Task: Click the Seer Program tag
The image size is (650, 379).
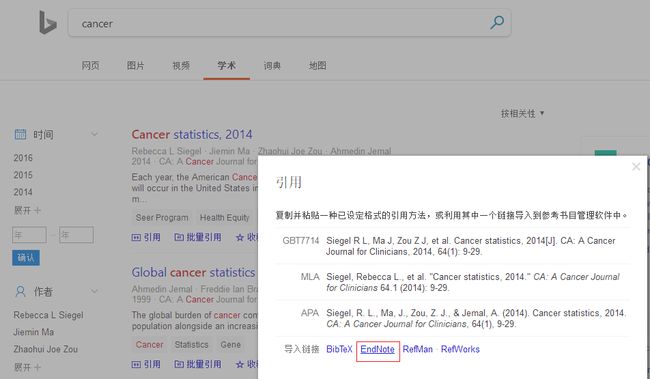Action: click(x=162, y=217)
